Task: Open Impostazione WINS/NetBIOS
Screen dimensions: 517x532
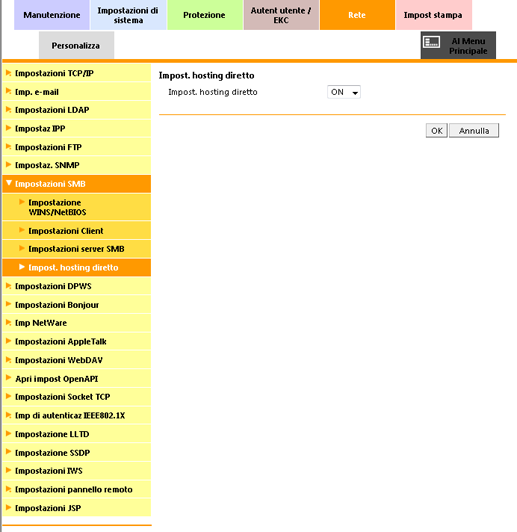Action: [x=77, y=207]
